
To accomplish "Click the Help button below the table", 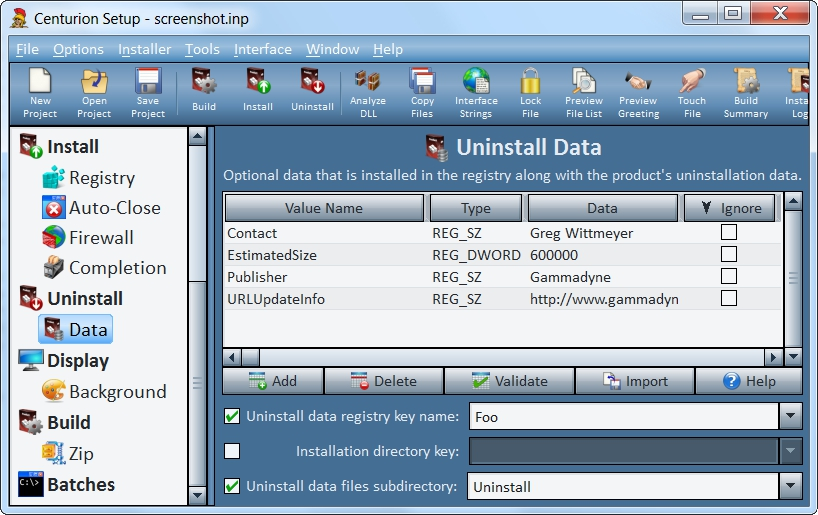I will [749, 381].
